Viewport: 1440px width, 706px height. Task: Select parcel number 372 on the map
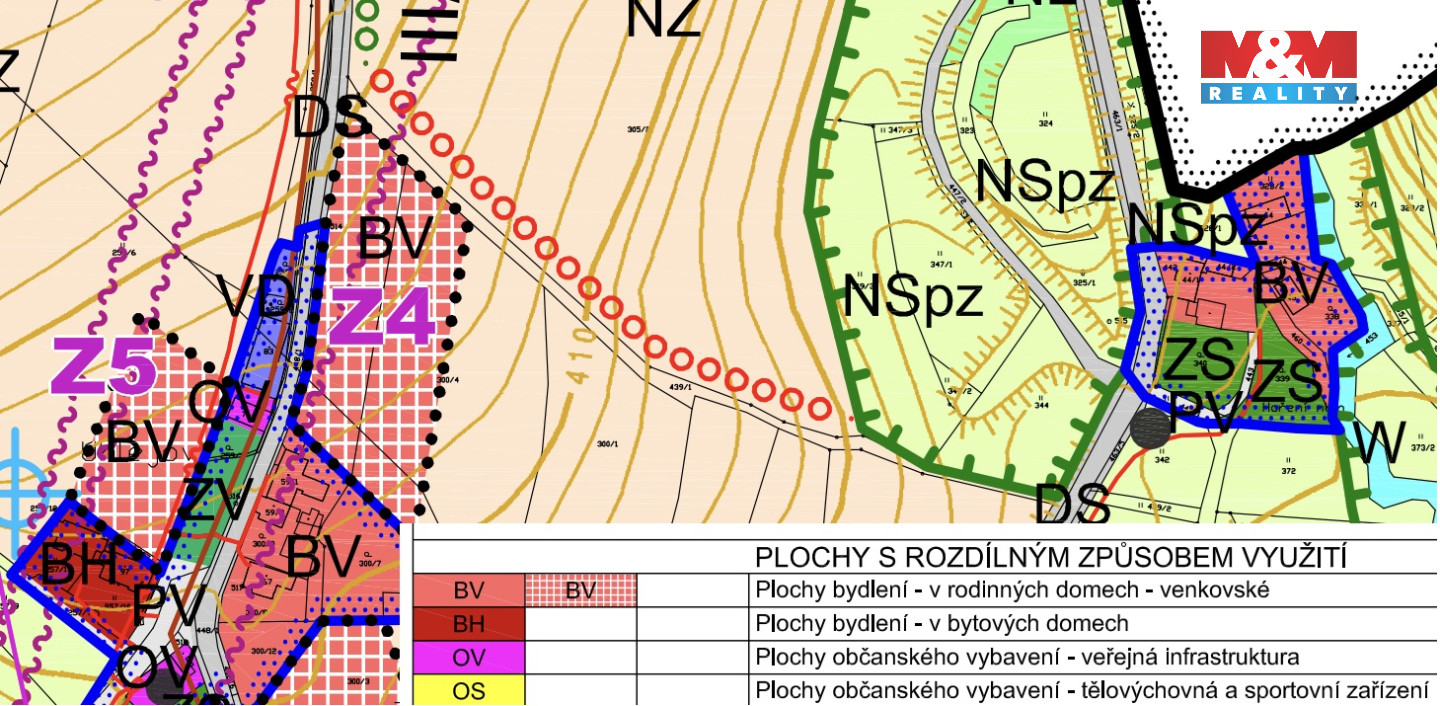pos(1287,470)
